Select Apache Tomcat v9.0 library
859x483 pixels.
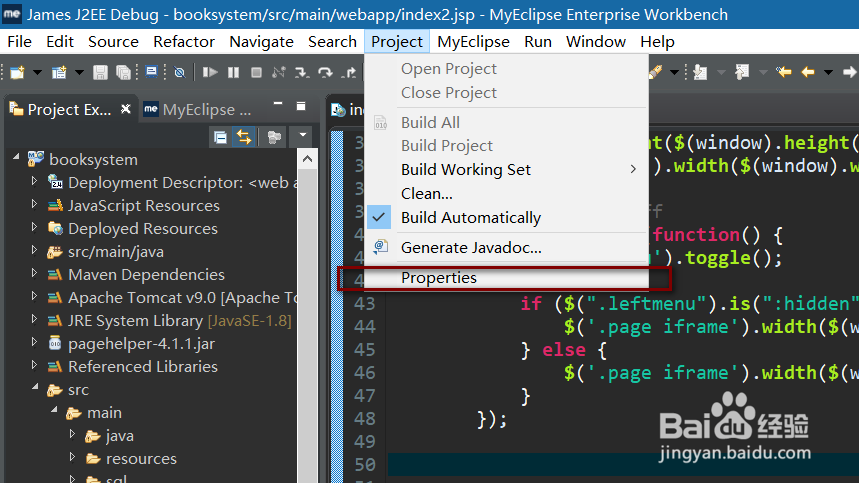(x=182, y=297)
